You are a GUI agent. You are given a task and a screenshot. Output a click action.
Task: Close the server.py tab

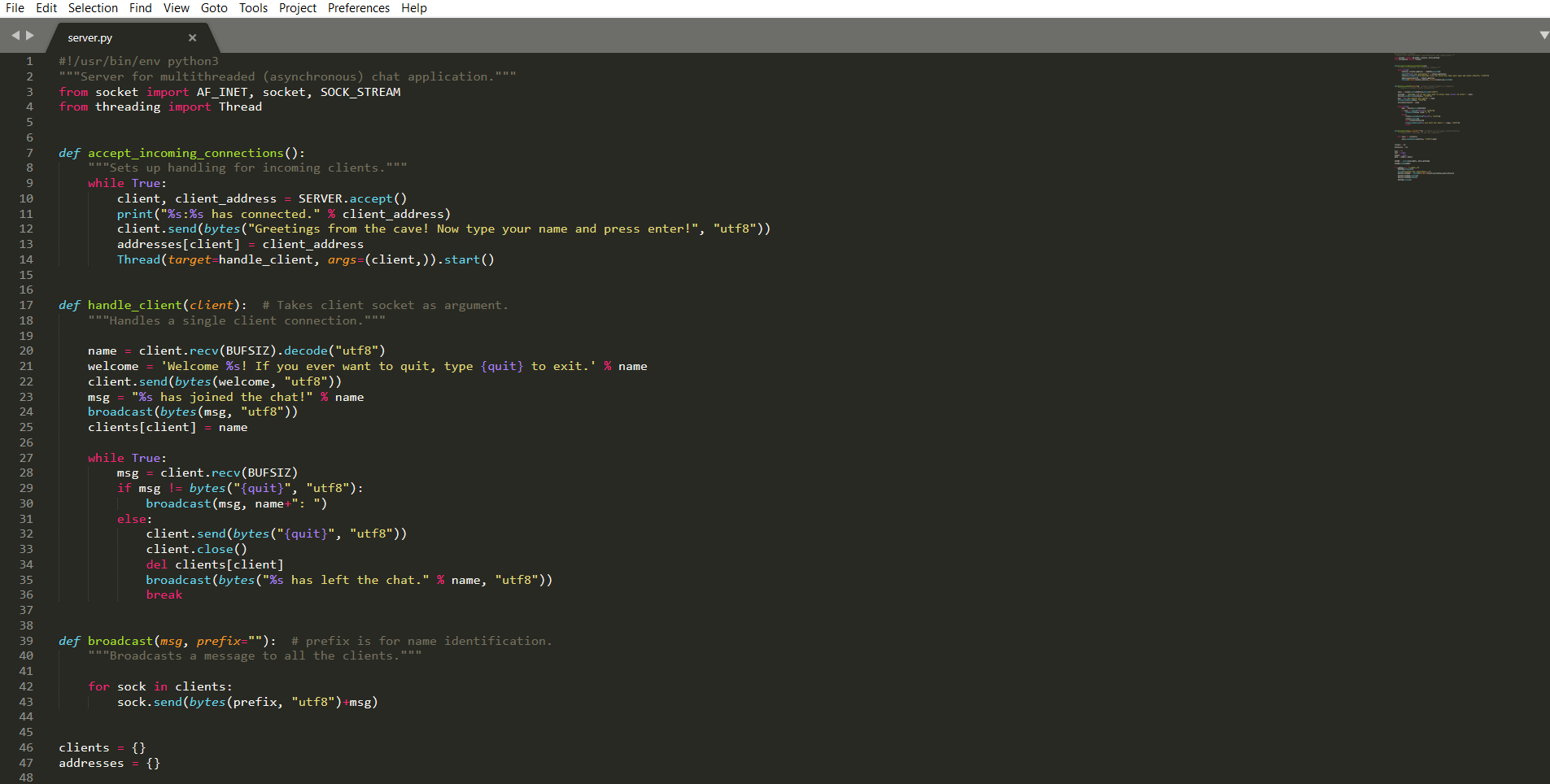tap(192, 37)
